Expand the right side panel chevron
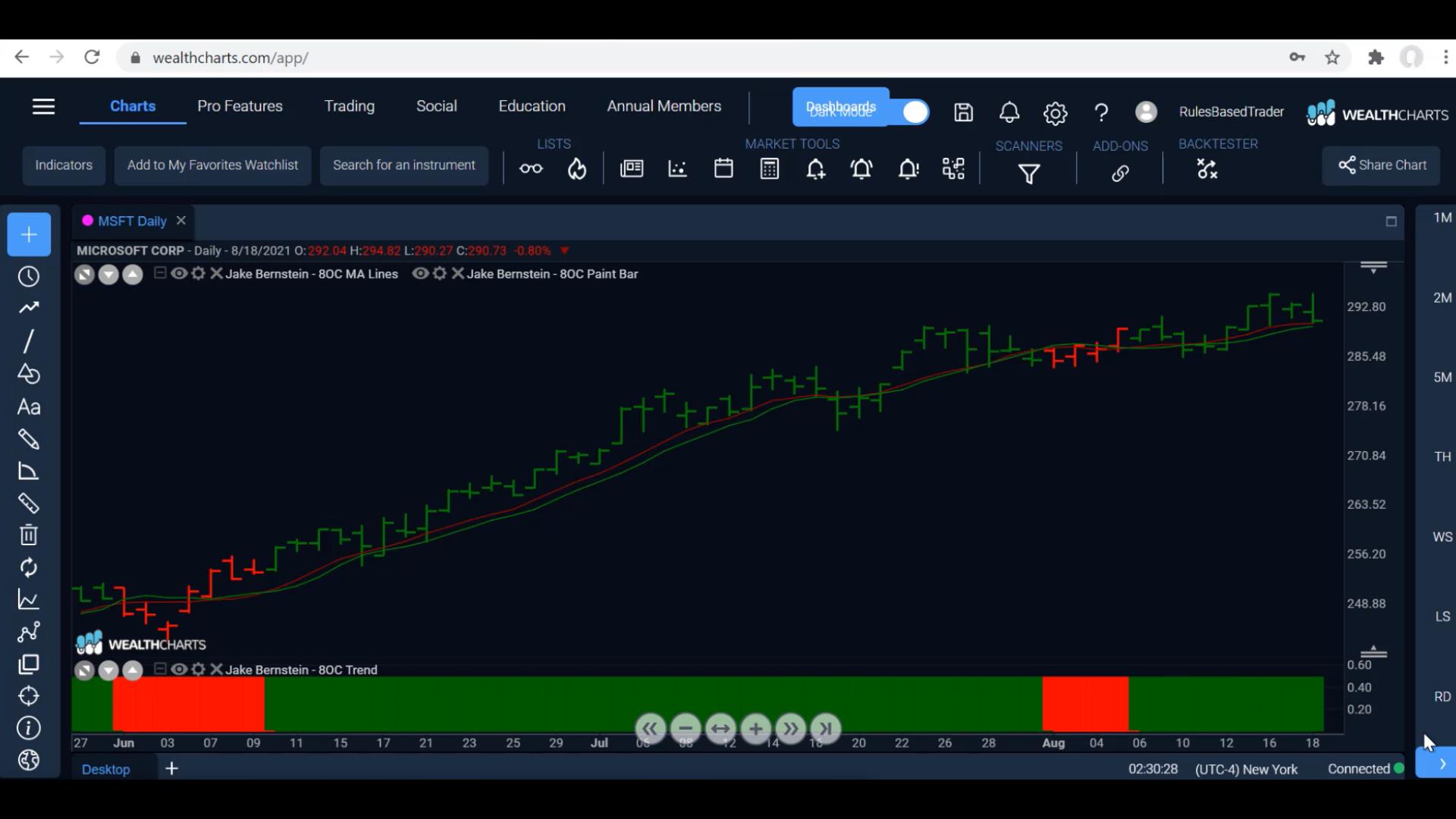The image size is (1456, 819). (x=1442, y=764)
